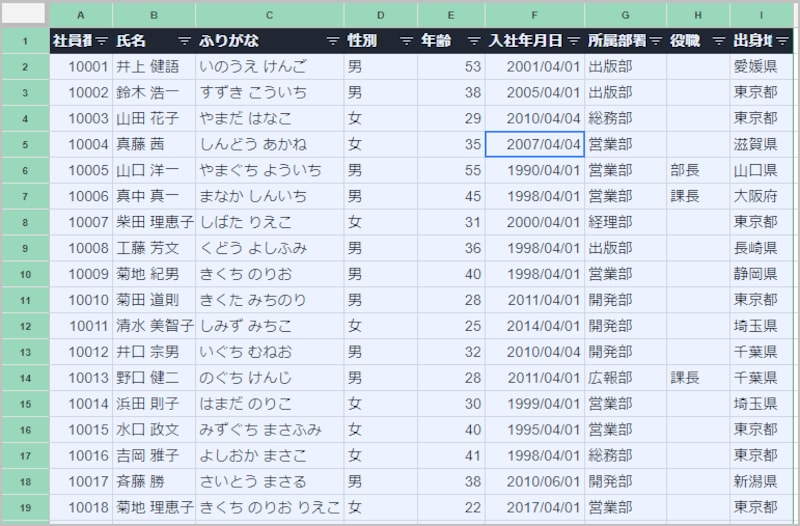Select name cell 浜田 則子

tap(154, 404)
